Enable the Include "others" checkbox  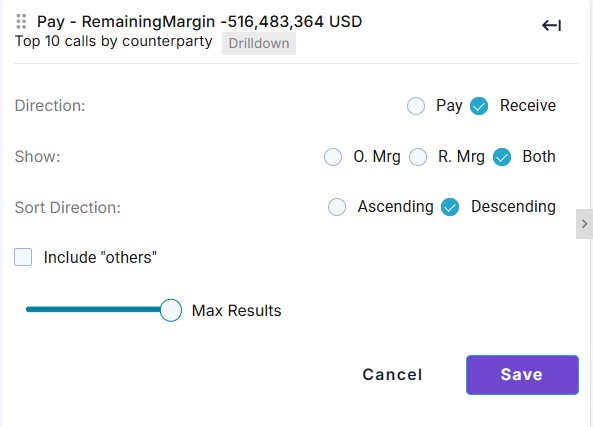tap(23, 257)
